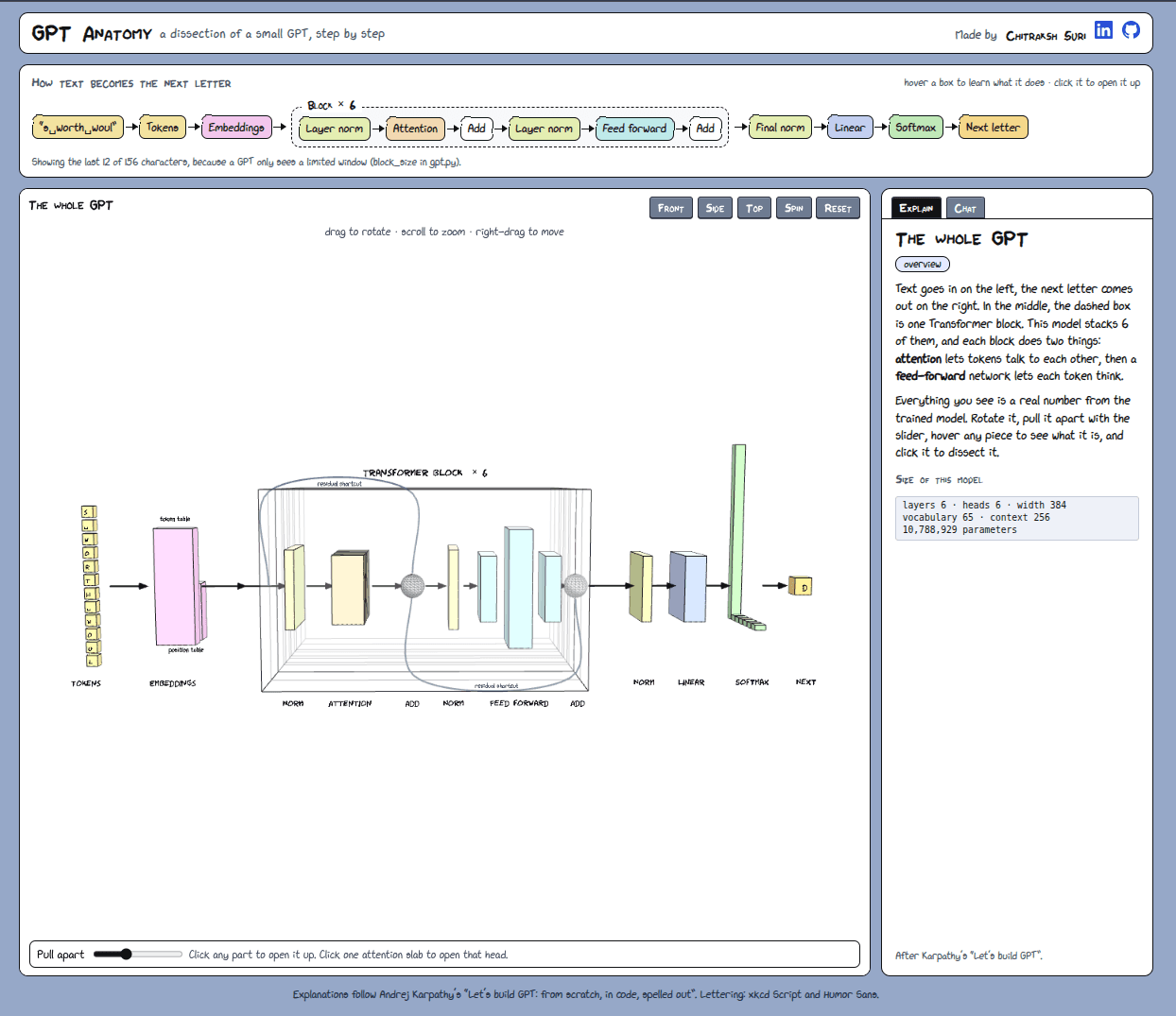
Task: Click the 'Block × 6' dashed box label
Action: tap(332, 105)
